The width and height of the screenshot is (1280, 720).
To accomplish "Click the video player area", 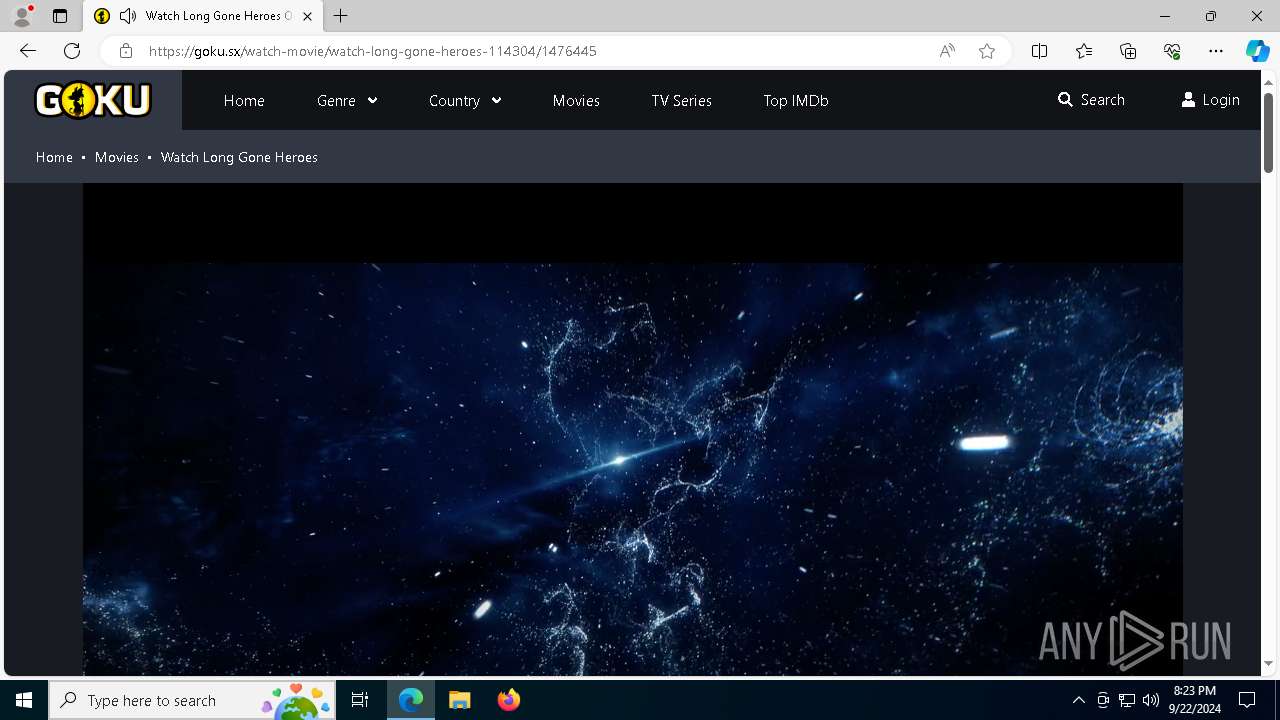I will pyautogui.click(x=632, y=430).
